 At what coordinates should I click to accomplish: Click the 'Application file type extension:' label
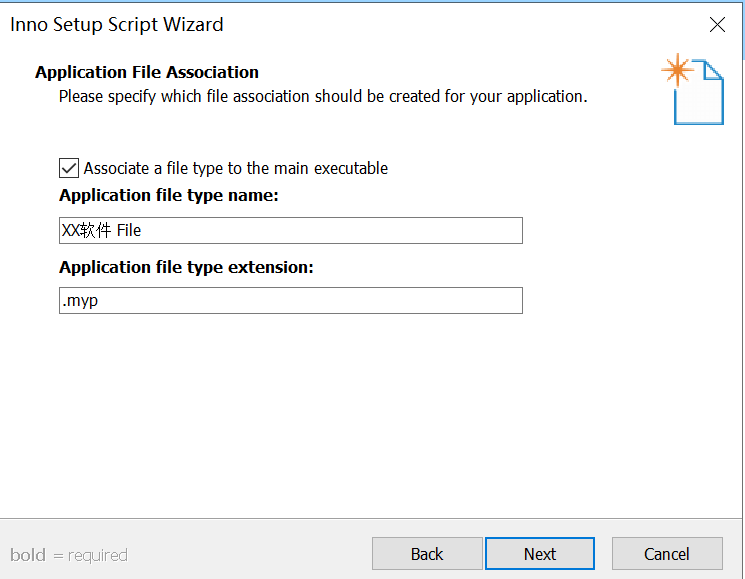click(x=187, y=267)
